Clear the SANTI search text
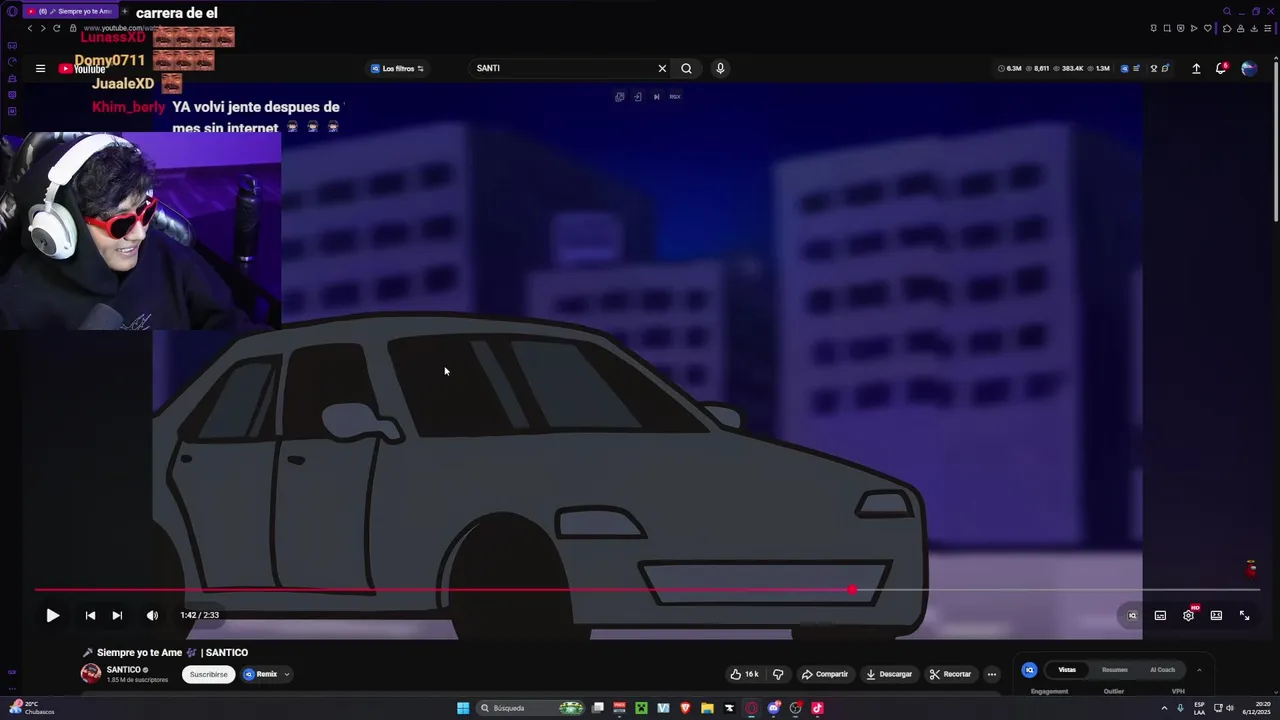Screen dimensions: 1280x720 coord(662,68)
